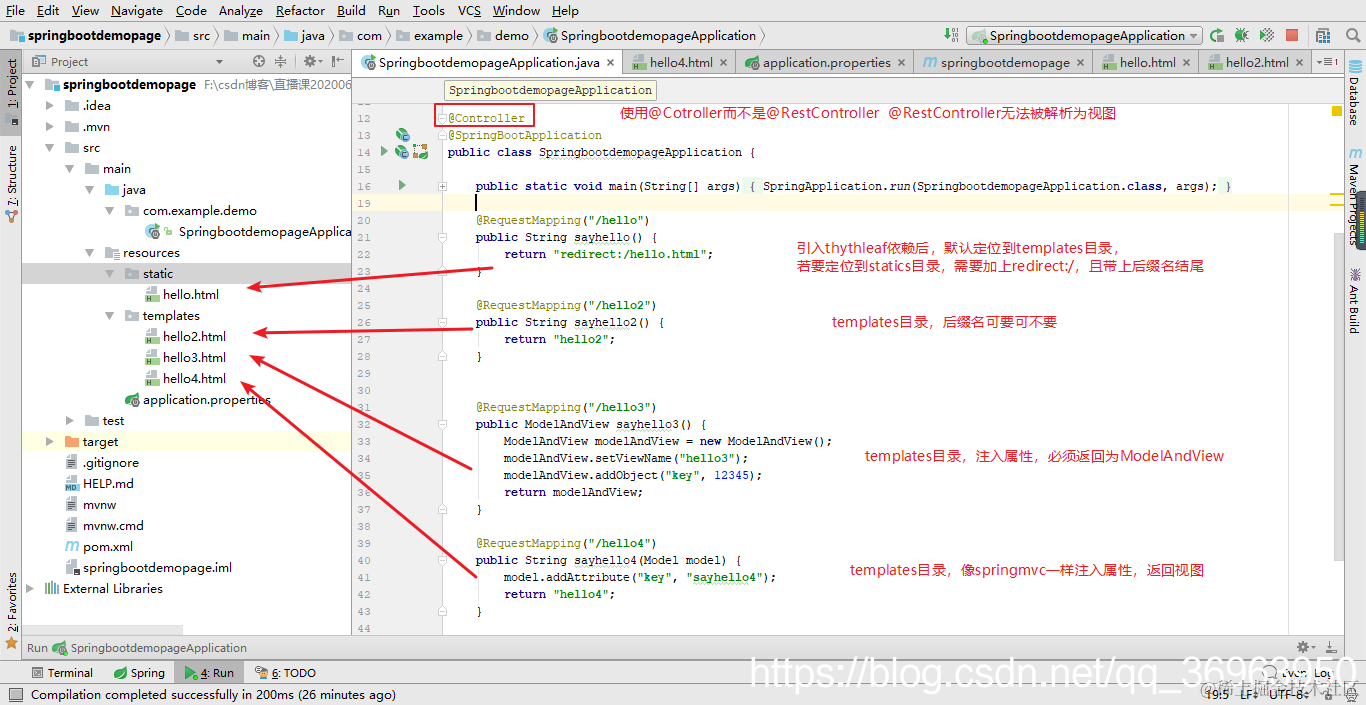This screenshot has height=705, width=1366.
Task: Click Scroll from Source target icon
Action: tap(258, 62)
